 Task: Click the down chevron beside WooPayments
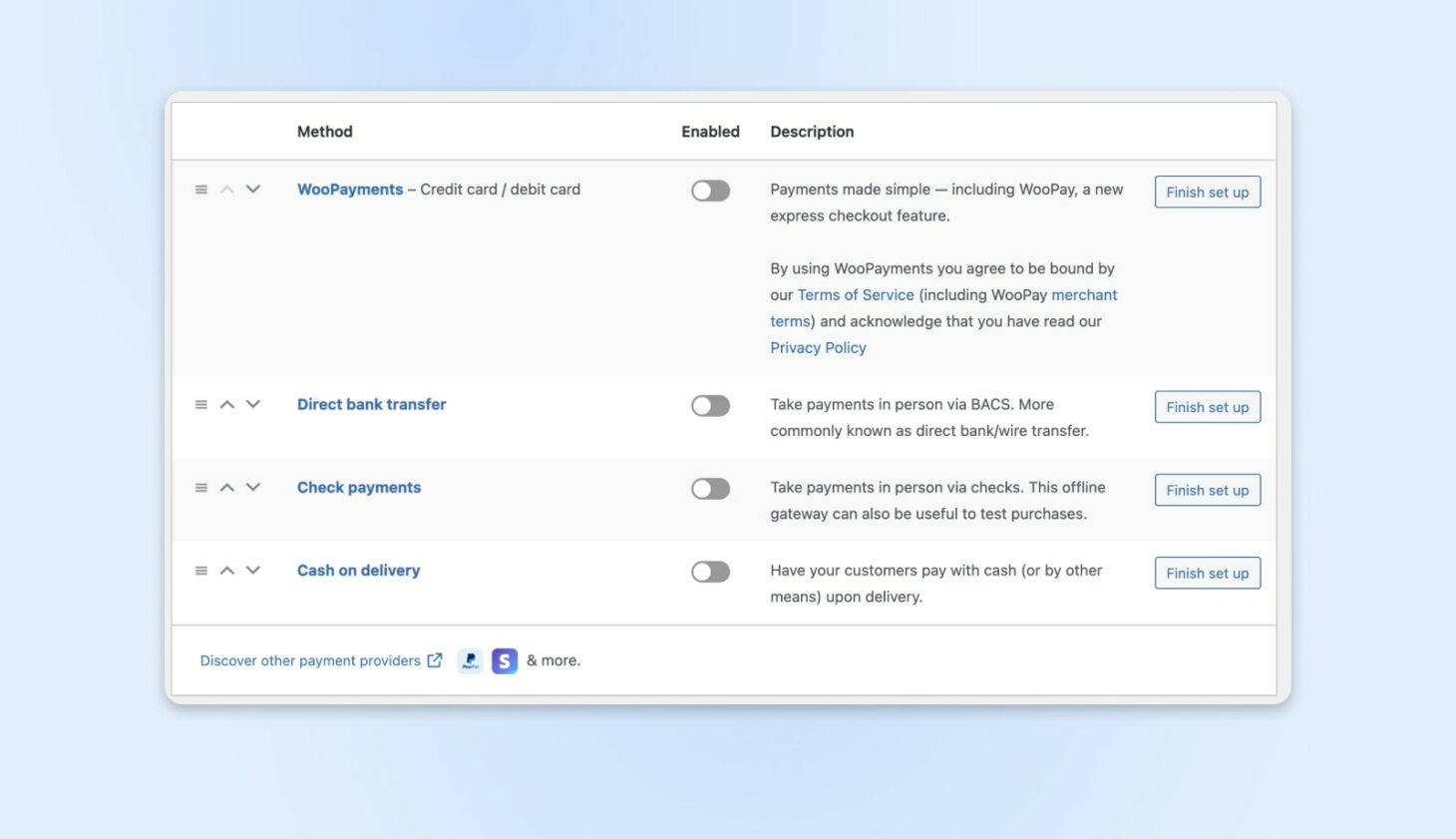coord(252,189)
